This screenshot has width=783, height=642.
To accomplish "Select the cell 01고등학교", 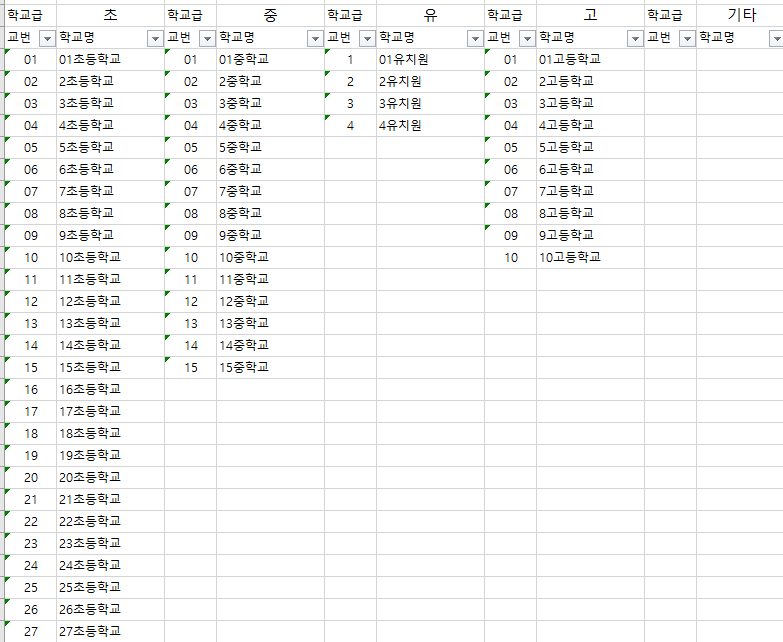I will click(x=590, y=59).
